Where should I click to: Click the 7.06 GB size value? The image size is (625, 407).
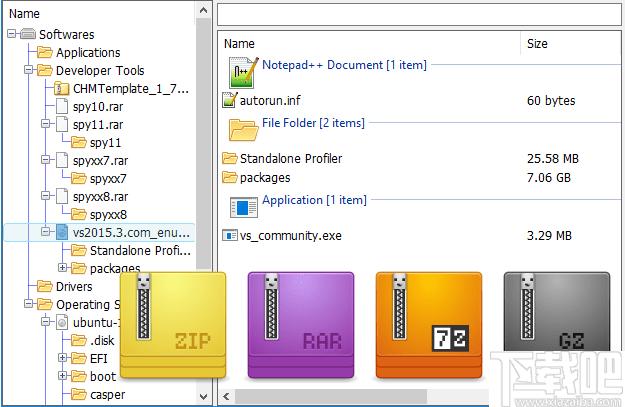[549, 177]
